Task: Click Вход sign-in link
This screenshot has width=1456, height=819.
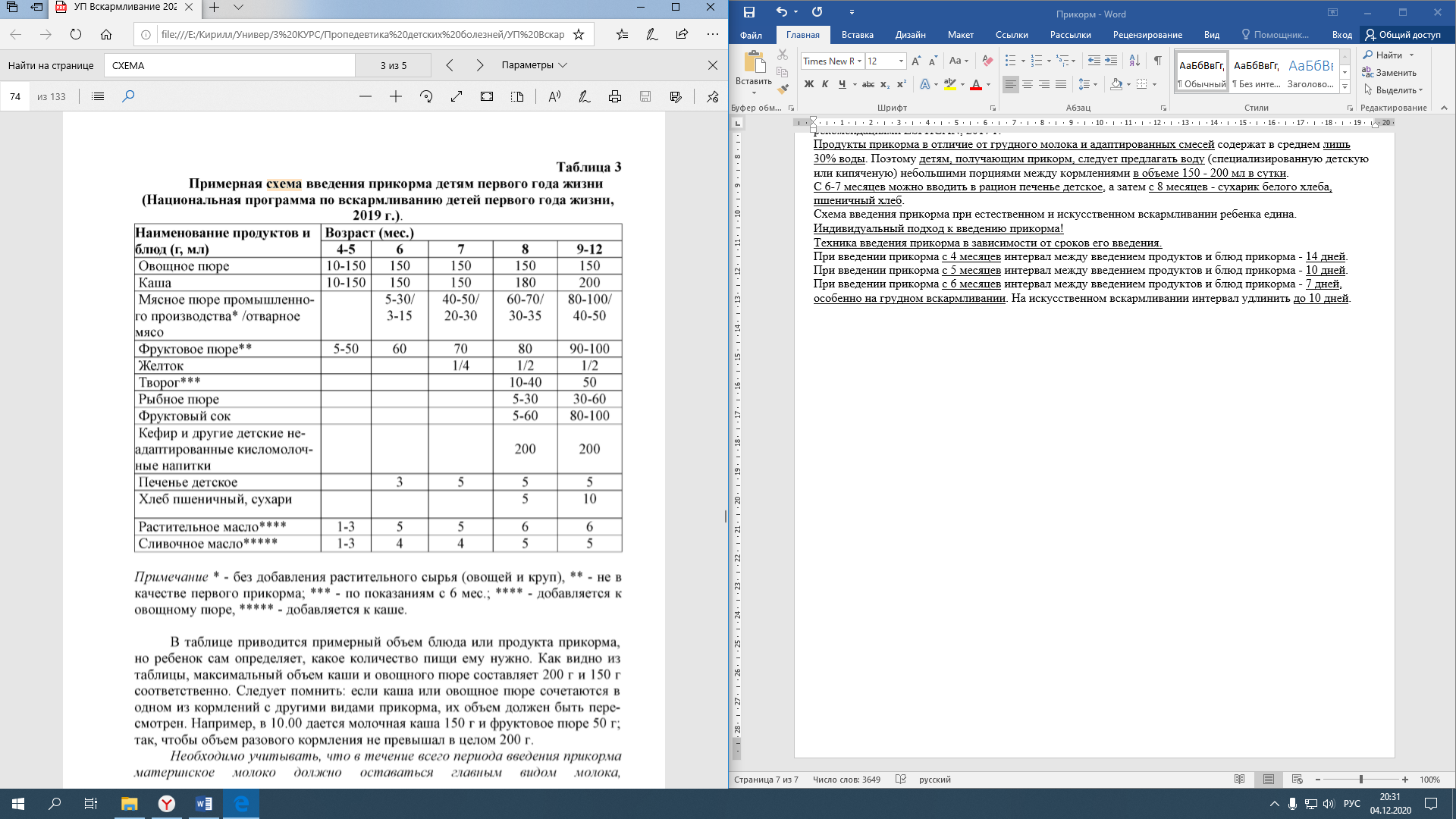Action: pyautogui.click(x=1341, y=35)
